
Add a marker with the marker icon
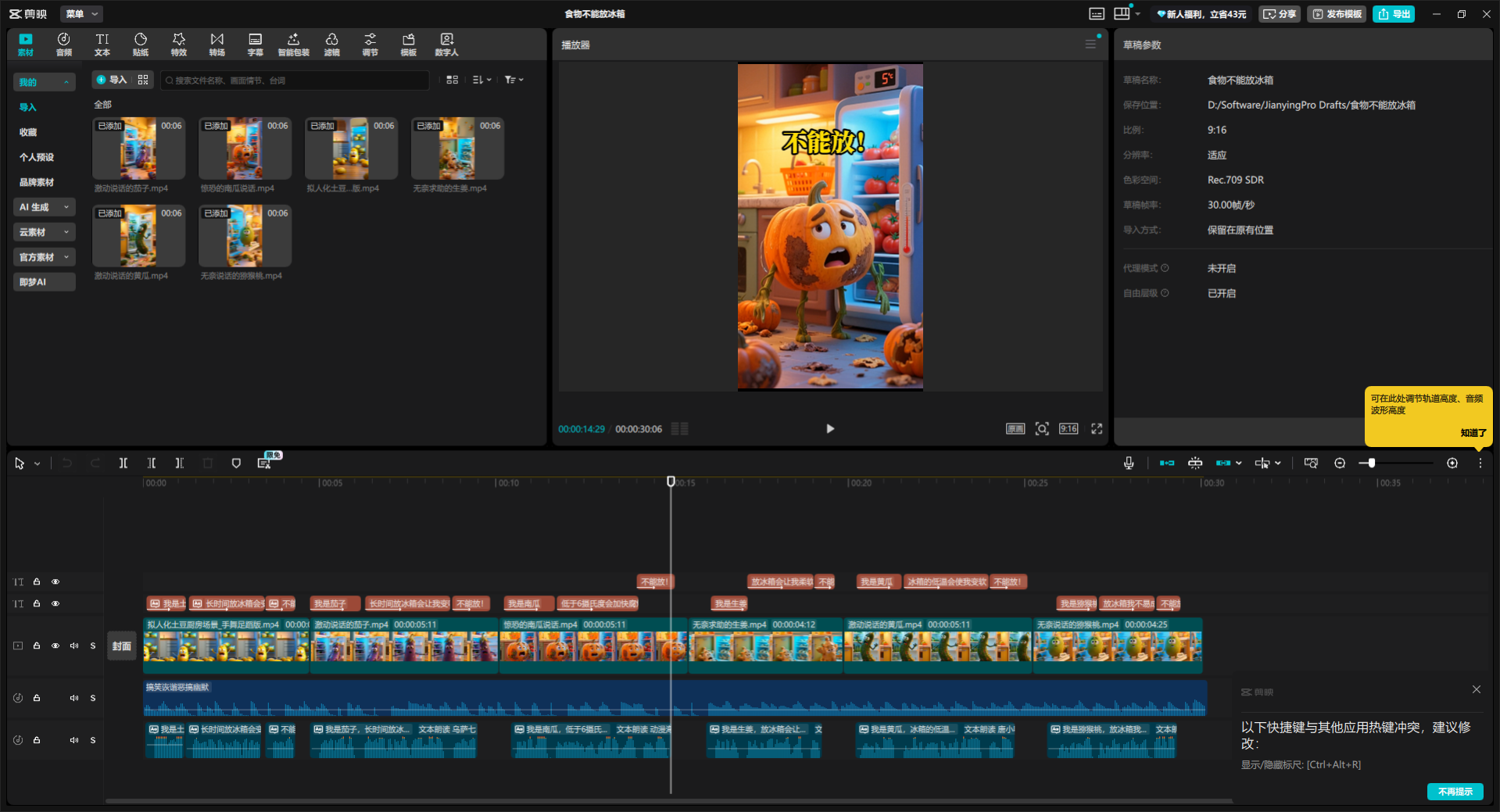pos(236,463)
